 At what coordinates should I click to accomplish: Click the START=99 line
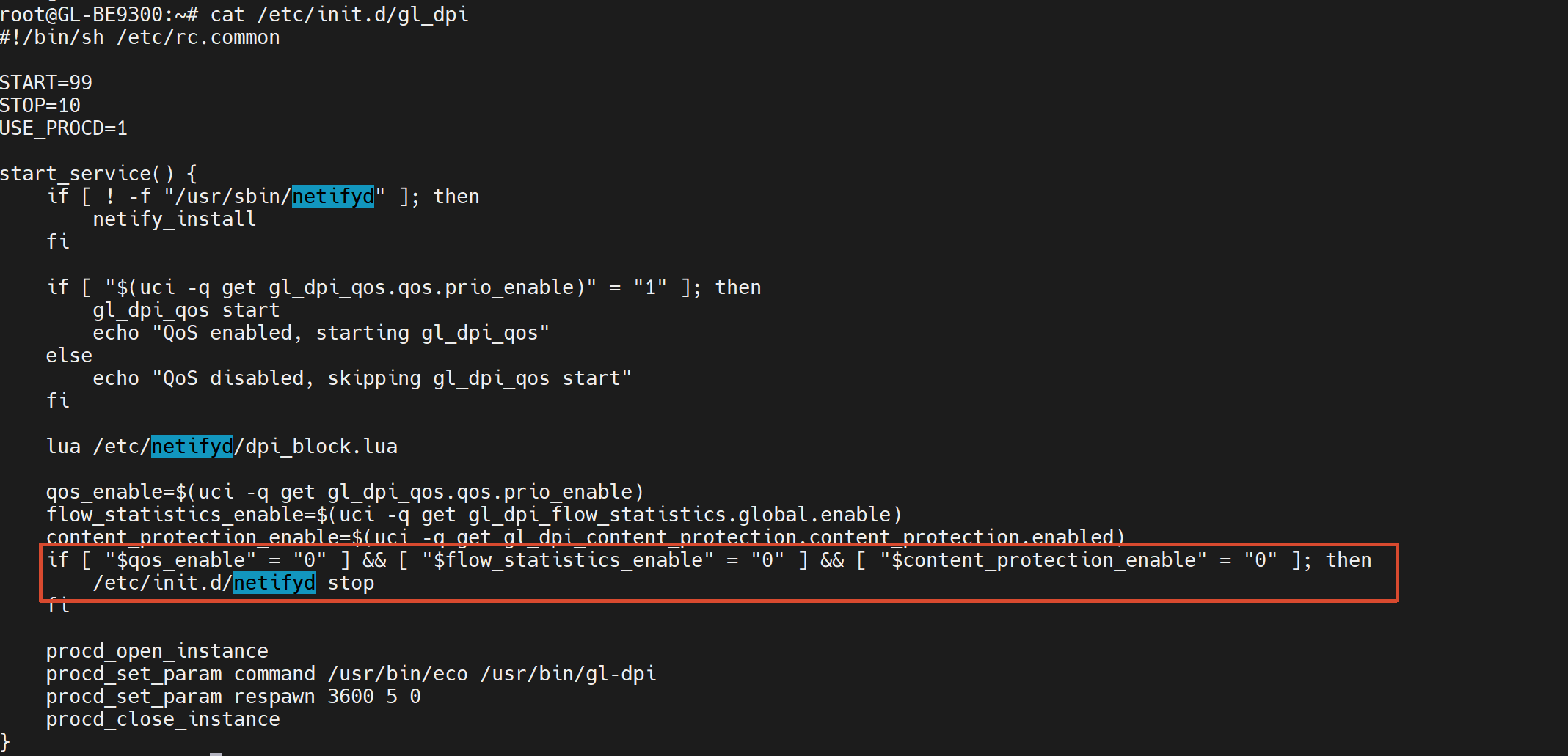point(46,82)
